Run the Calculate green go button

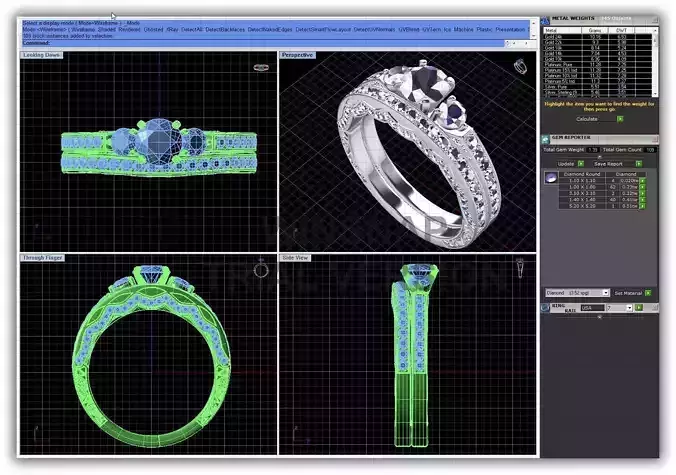coord(620,119)
